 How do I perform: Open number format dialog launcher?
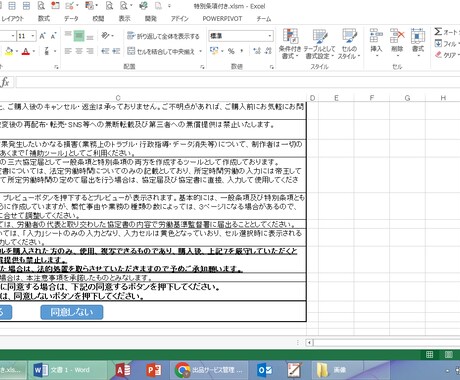272,67
